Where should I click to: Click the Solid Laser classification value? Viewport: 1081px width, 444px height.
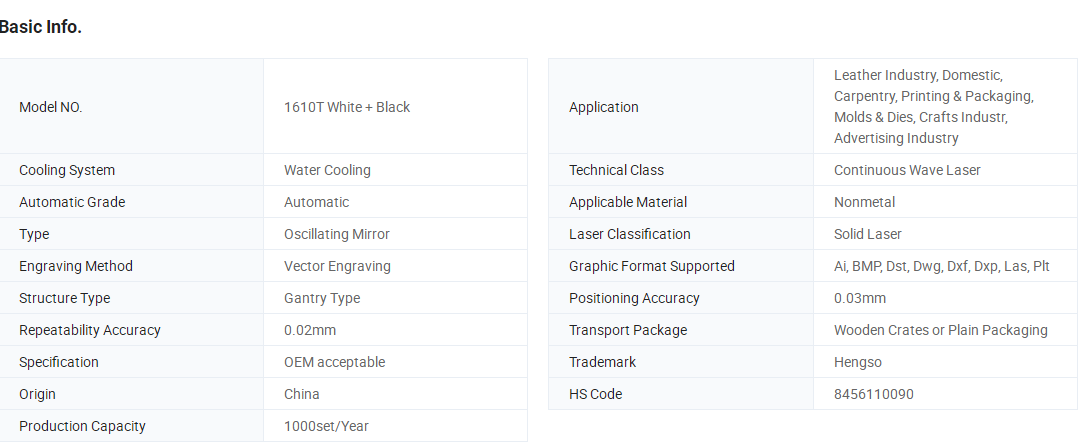(867, 234)
